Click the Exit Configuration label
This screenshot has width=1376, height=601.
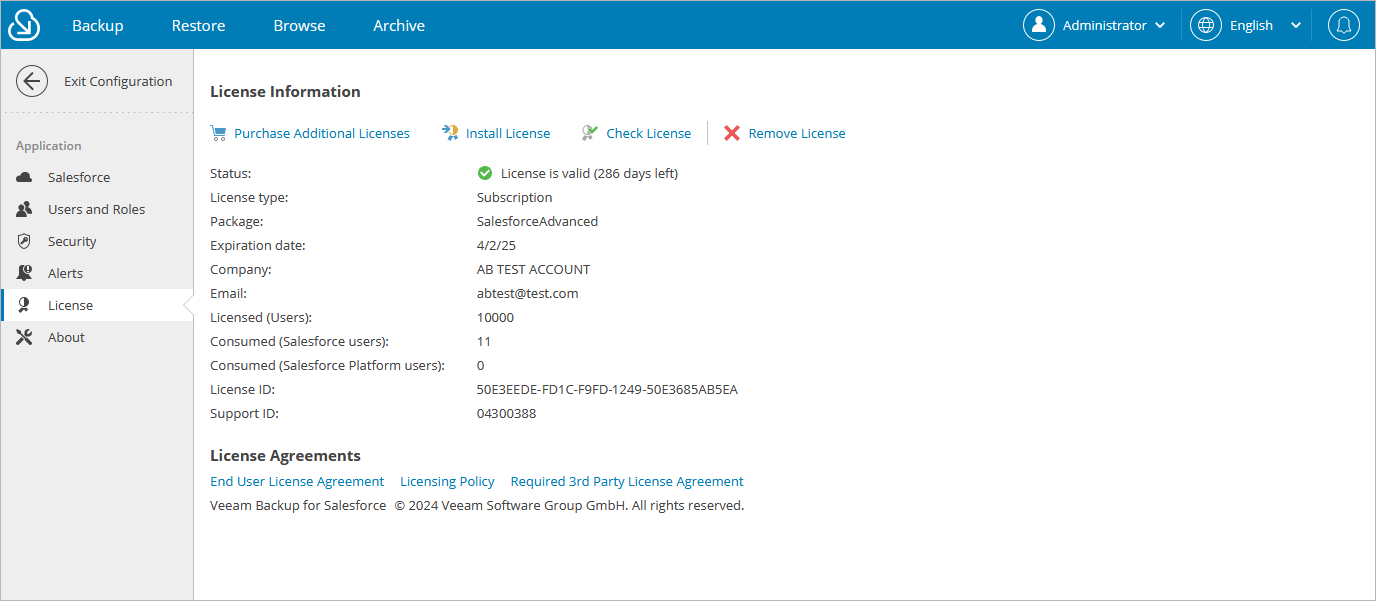118,82
